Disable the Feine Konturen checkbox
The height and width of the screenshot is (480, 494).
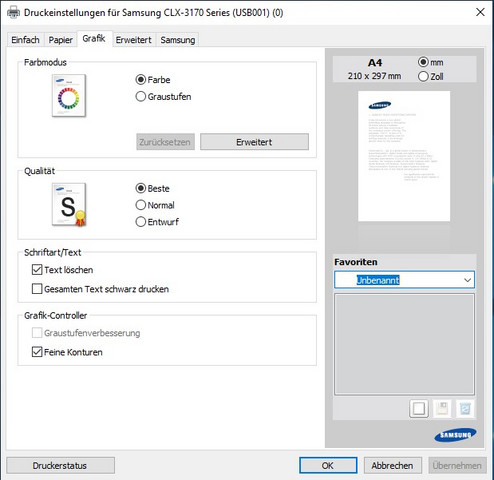tap(37, 352)
